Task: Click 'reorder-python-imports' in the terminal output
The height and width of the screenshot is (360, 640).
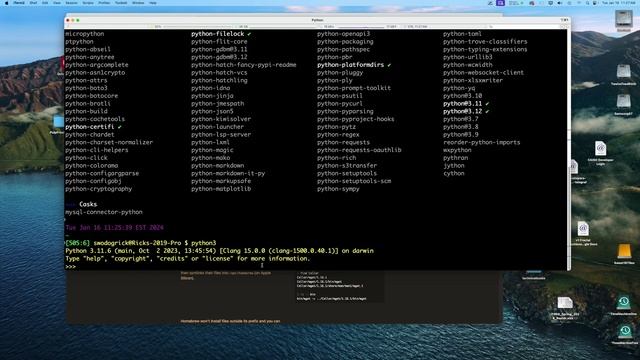Action: tap(482, 142)
